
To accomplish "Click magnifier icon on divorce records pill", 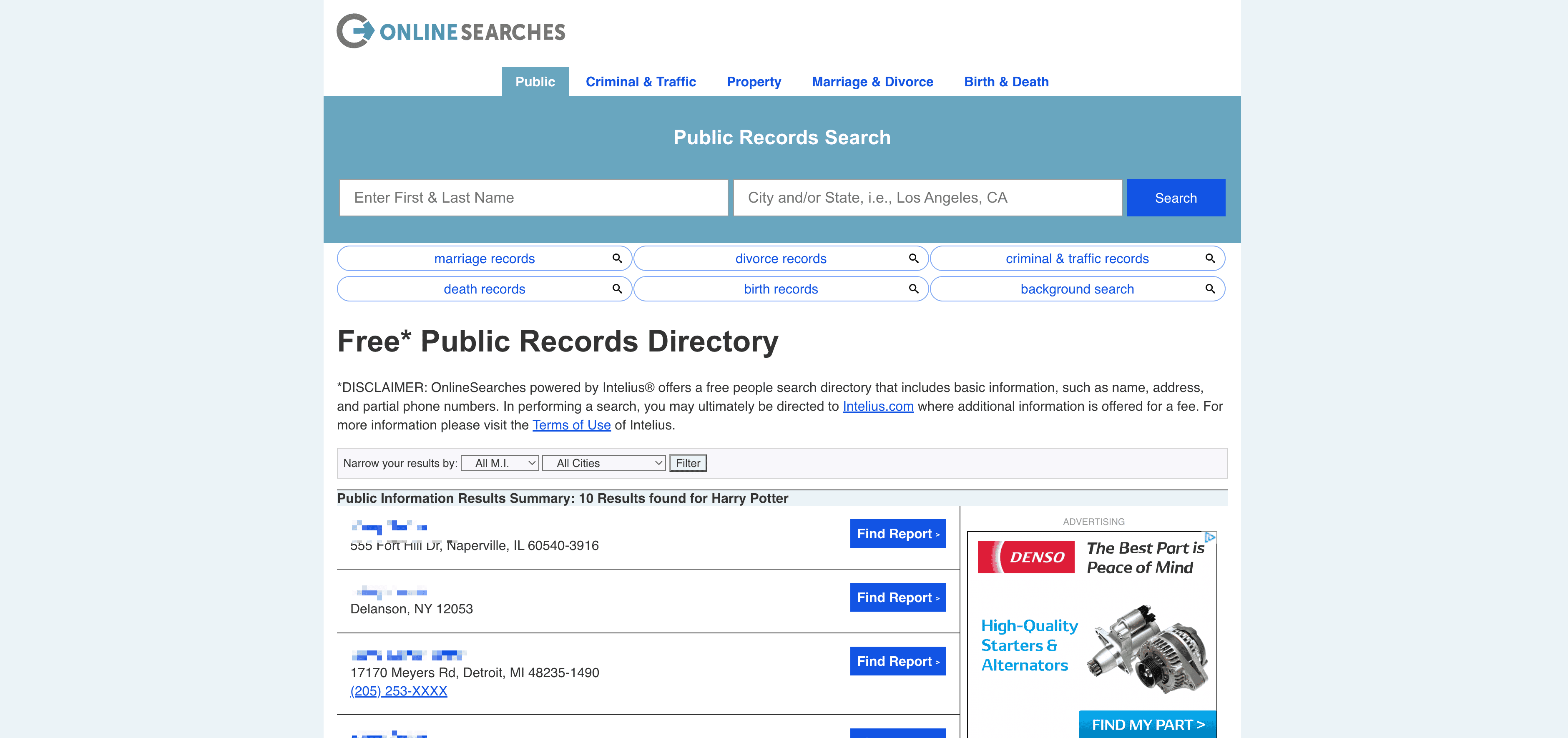I will 914,259.
